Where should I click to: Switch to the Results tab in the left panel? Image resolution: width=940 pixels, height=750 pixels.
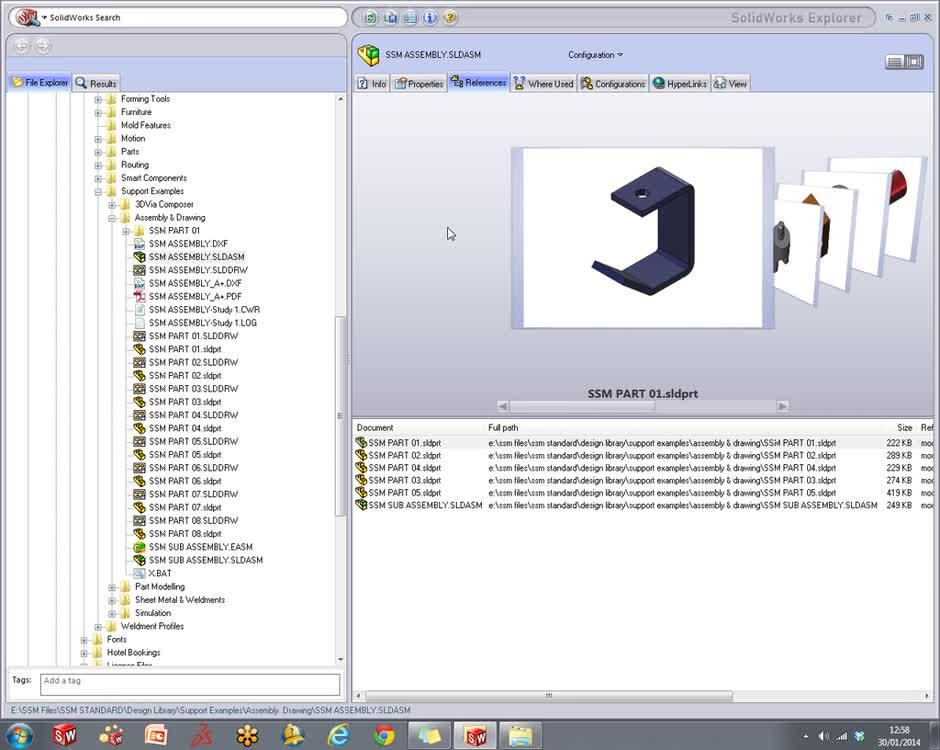pyautogui.click(x=95, y=82)
